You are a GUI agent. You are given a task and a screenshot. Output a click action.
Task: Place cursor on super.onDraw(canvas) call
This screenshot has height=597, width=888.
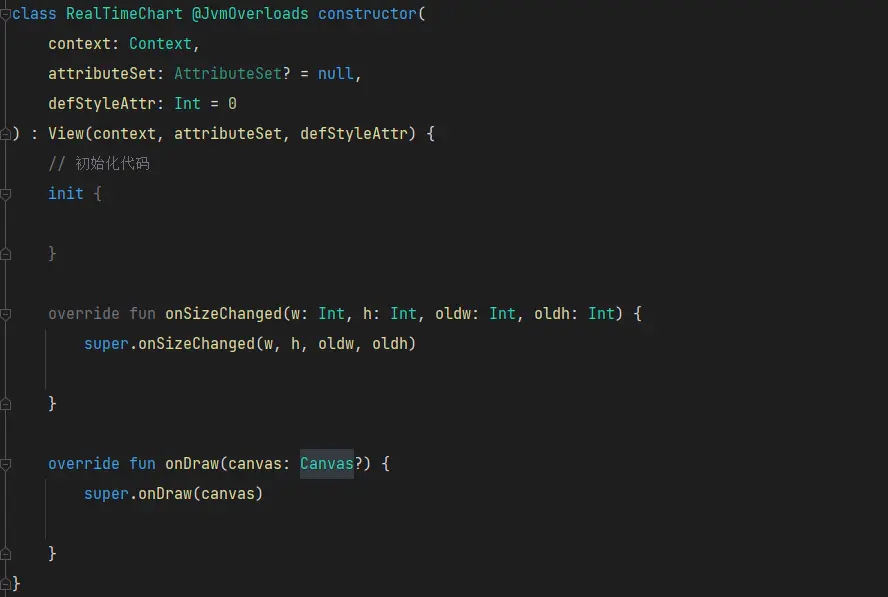173,494
